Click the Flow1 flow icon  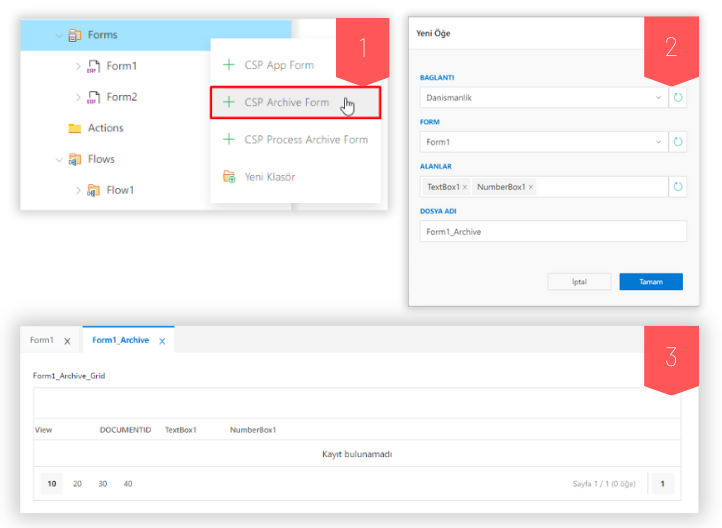(x=93, y=190)
